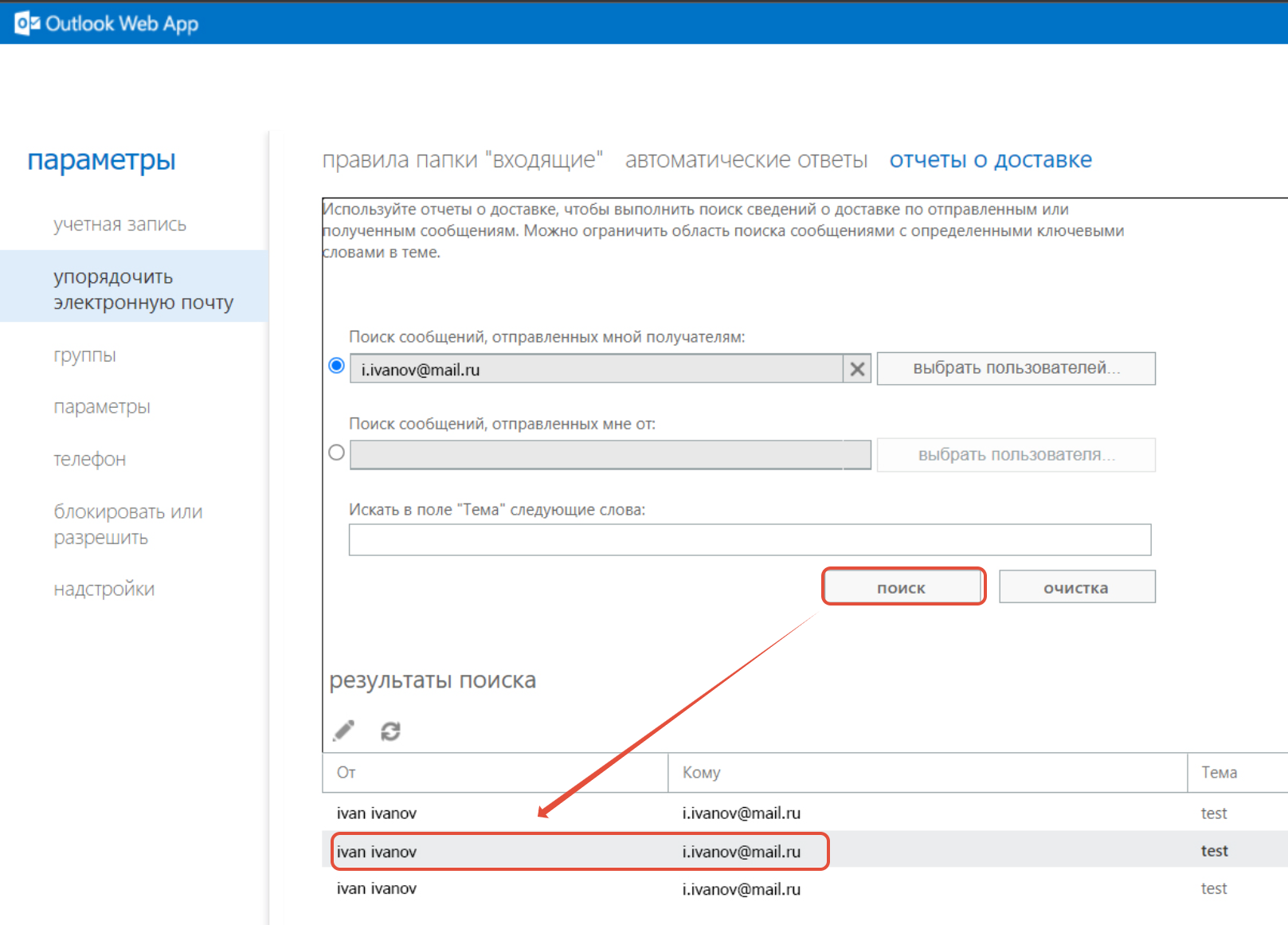This screenshot has width=1288, height=925.
Task: Open 'блокировать или разрешить' section
Action: click(127, 524)
